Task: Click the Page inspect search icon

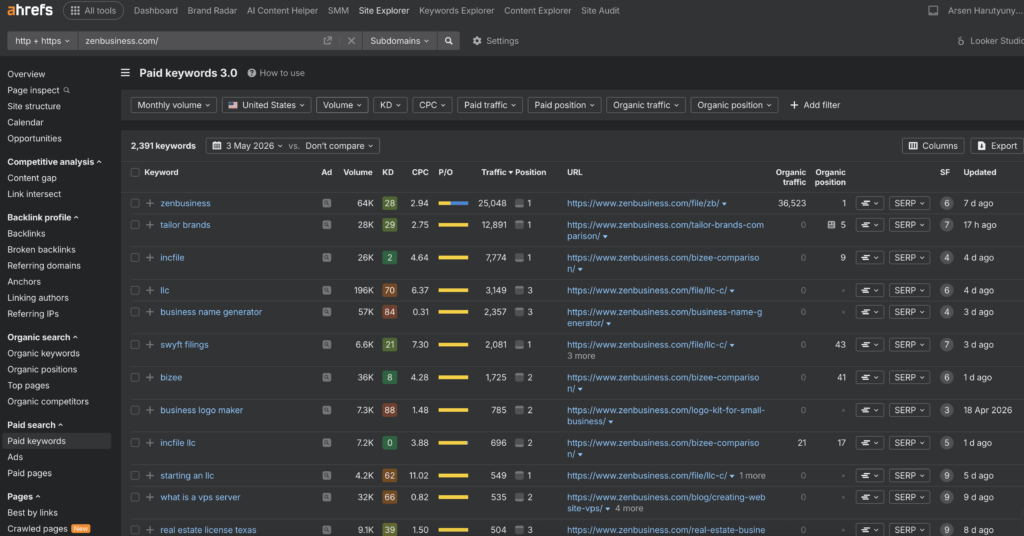Action: pyautogui.click(x=67, y=90)
